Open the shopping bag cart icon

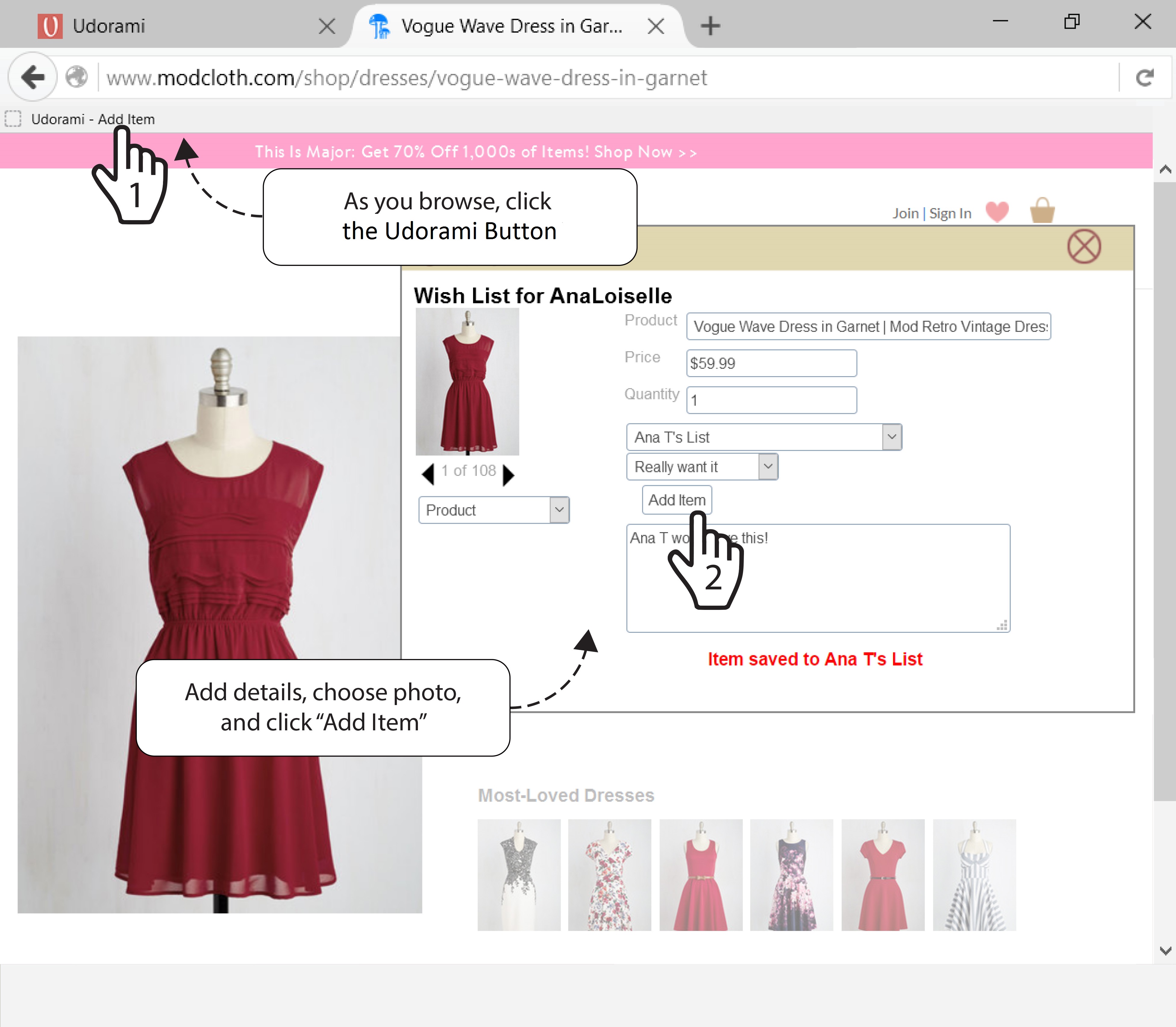pos(1043,210)
